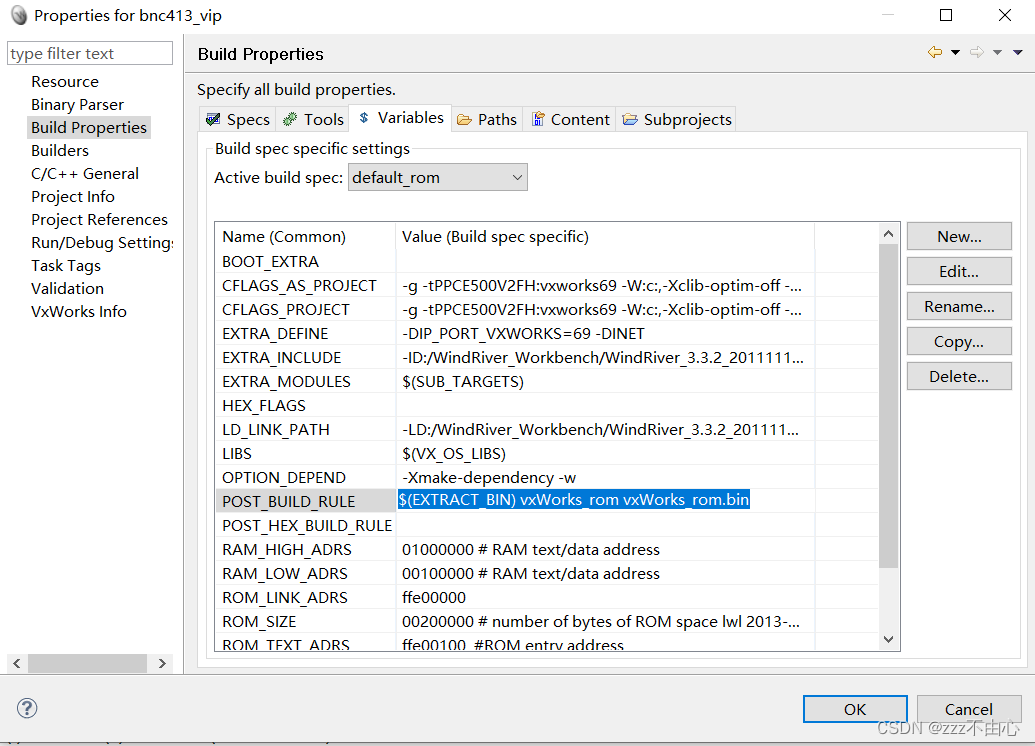This screenshot has width=1035, height=746.
Task: Click the left tree scroll right arrow
Action: 162,663
